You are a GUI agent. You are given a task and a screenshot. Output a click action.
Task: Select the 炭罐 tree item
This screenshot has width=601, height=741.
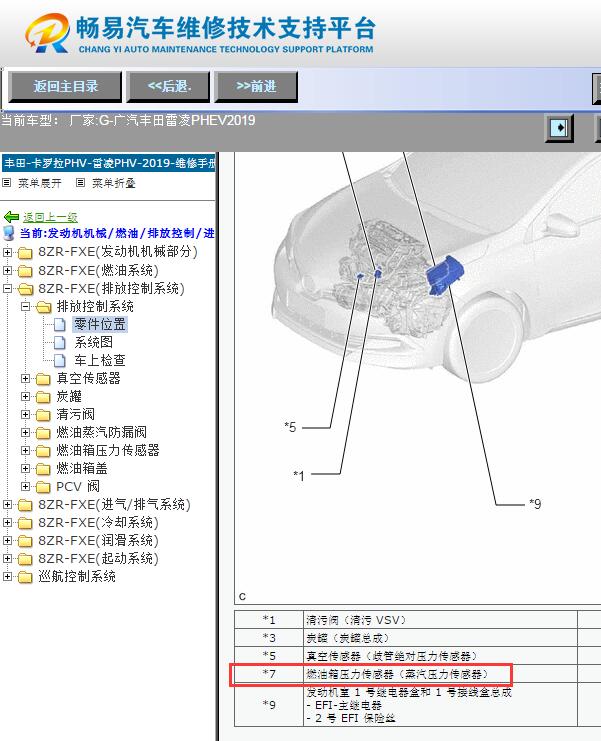tap(69, 396)
